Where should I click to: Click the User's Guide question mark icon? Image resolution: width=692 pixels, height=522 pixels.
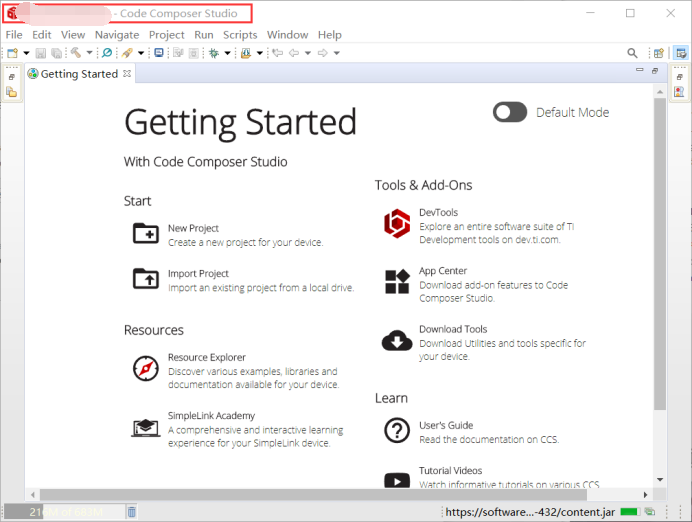397,430
